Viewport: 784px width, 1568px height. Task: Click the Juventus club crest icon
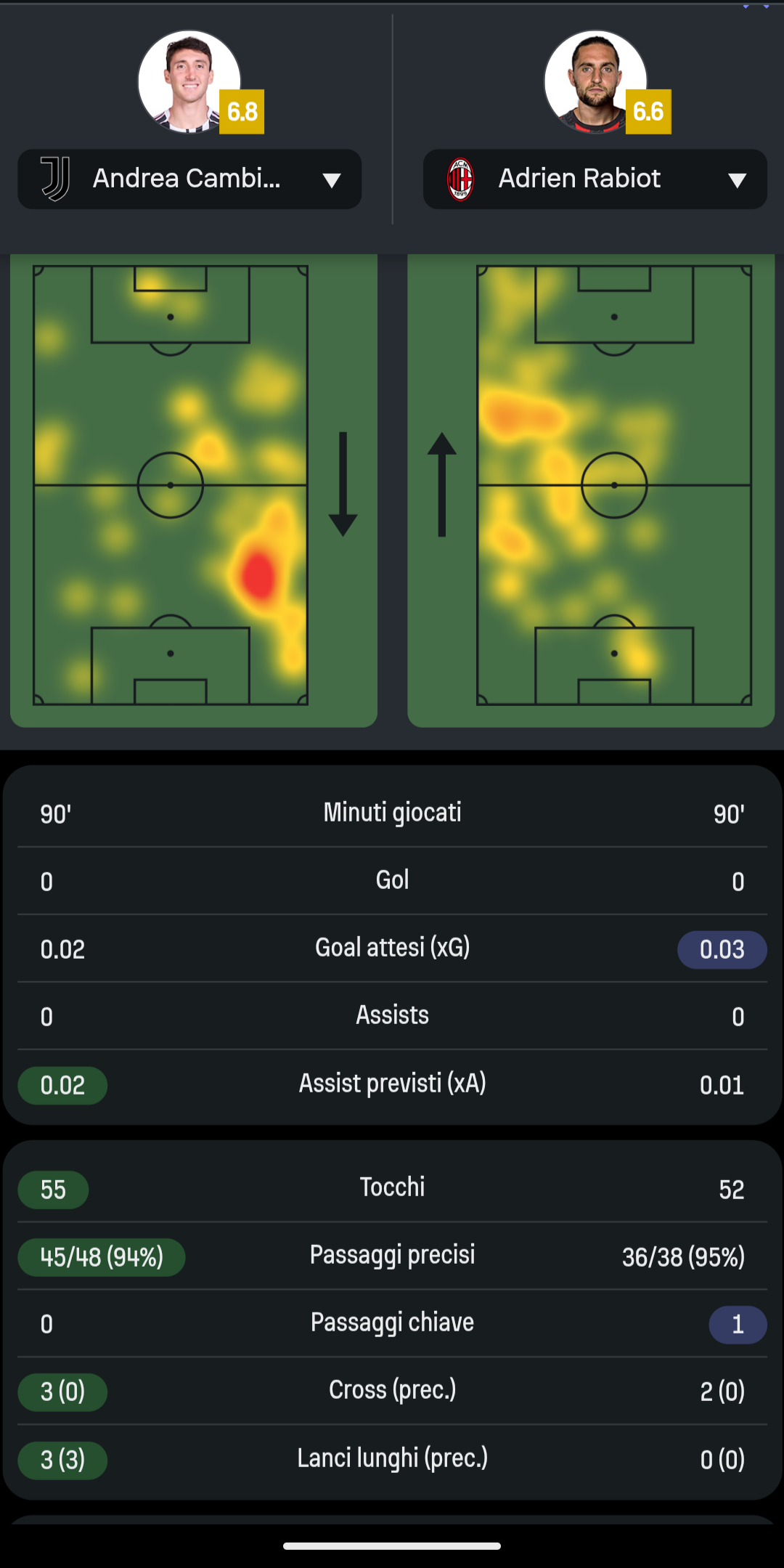(55, 179)
